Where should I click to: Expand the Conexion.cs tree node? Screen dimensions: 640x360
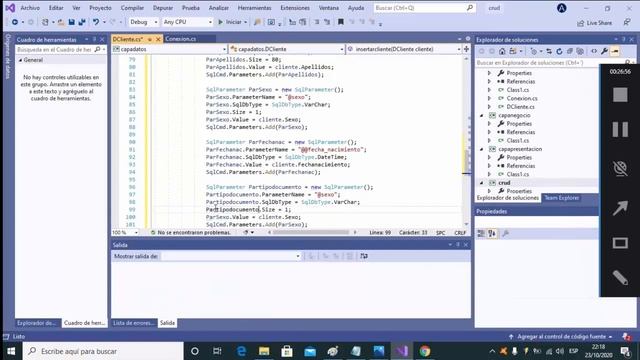489,98
